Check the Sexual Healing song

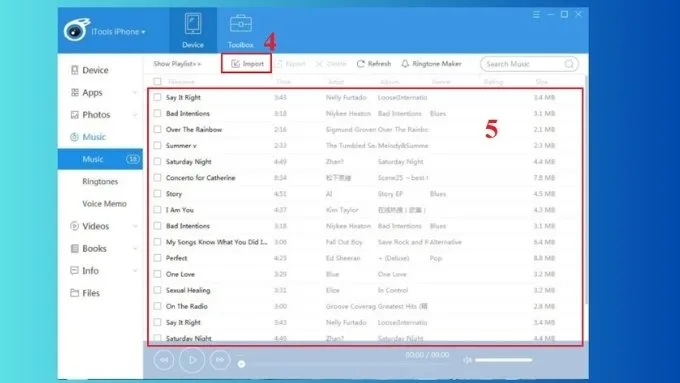tap(157, 290)
